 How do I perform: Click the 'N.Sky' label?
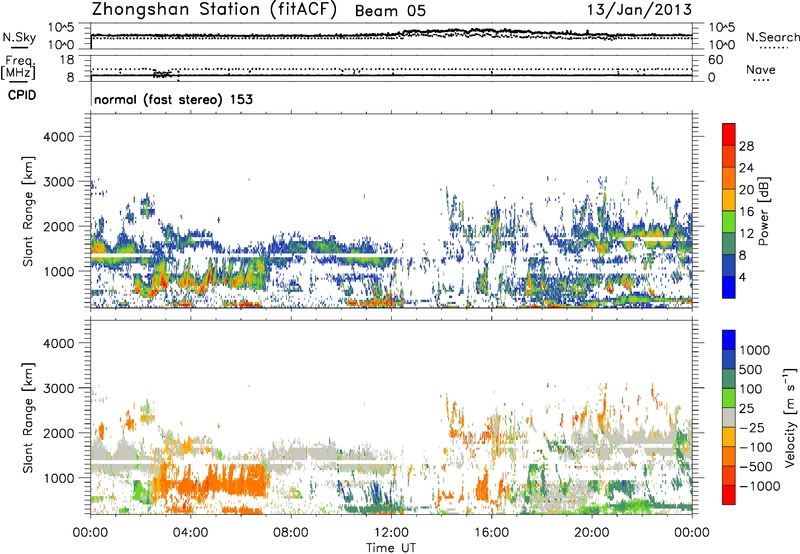[19, 37]
